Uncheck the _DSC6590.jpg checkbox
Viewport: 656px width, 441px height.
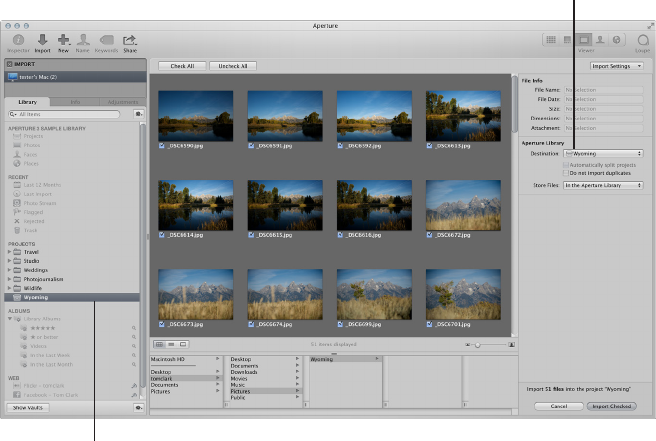coord(162,145)
